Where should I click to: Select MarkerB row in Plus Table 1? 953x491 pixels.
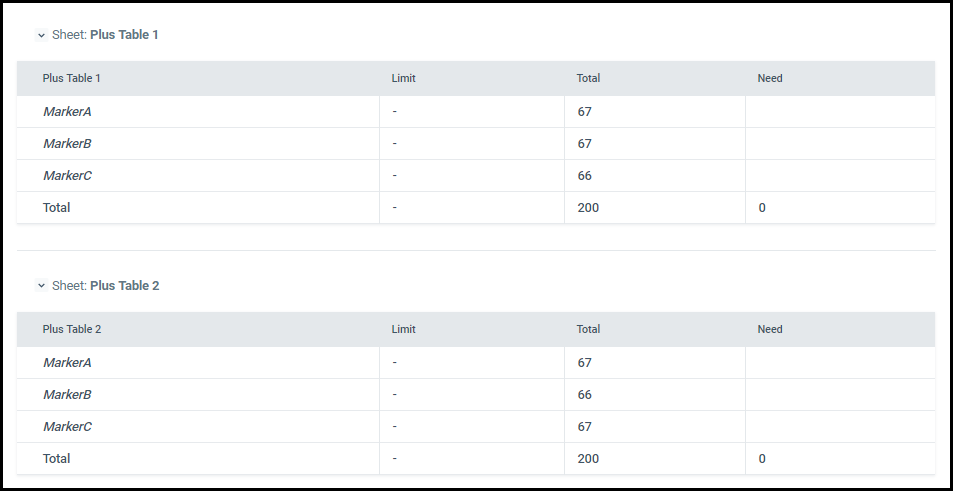tap(476, 144)
